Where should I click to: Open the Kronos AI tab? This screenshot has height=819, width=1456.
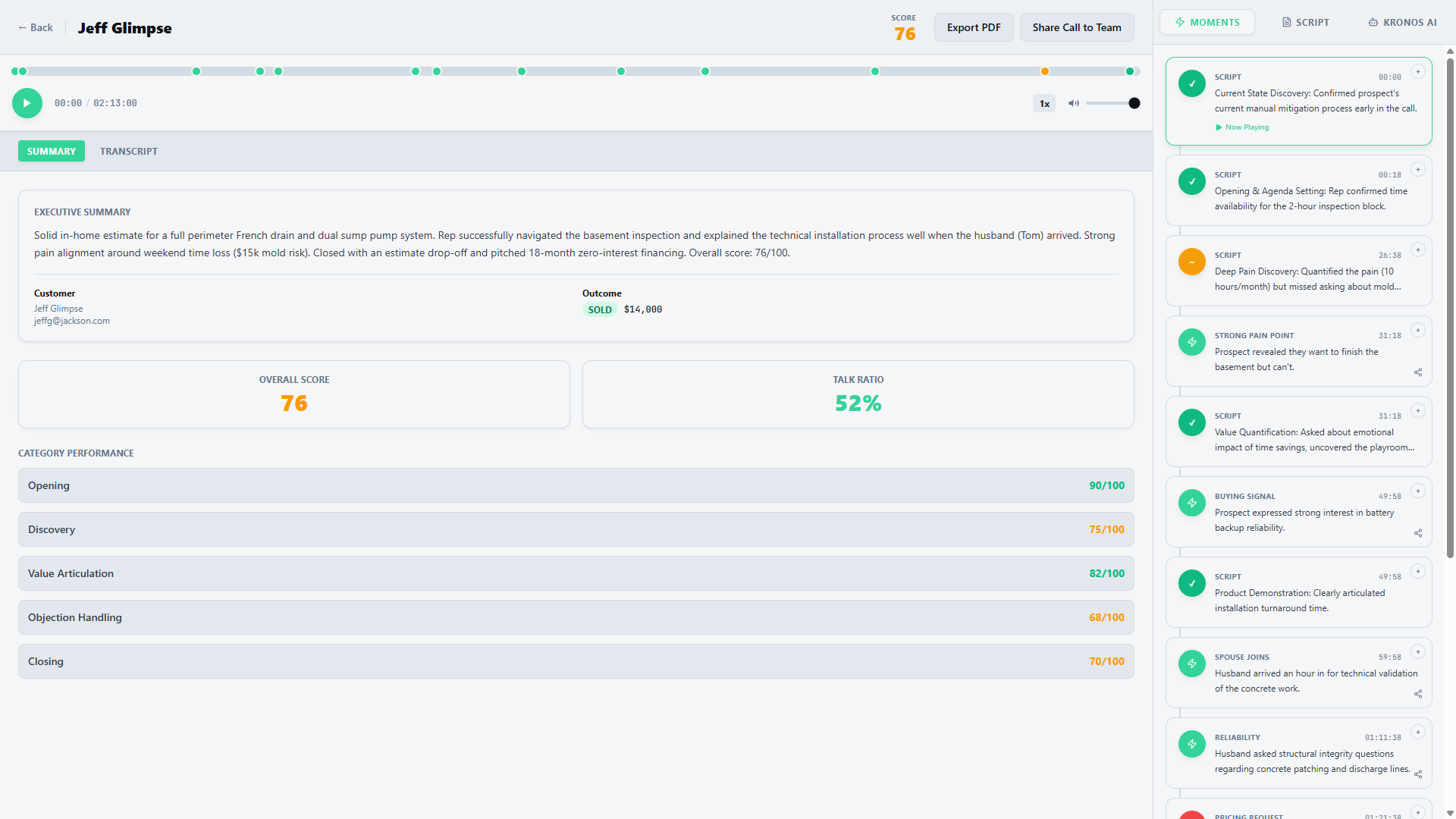point(1402,22)
